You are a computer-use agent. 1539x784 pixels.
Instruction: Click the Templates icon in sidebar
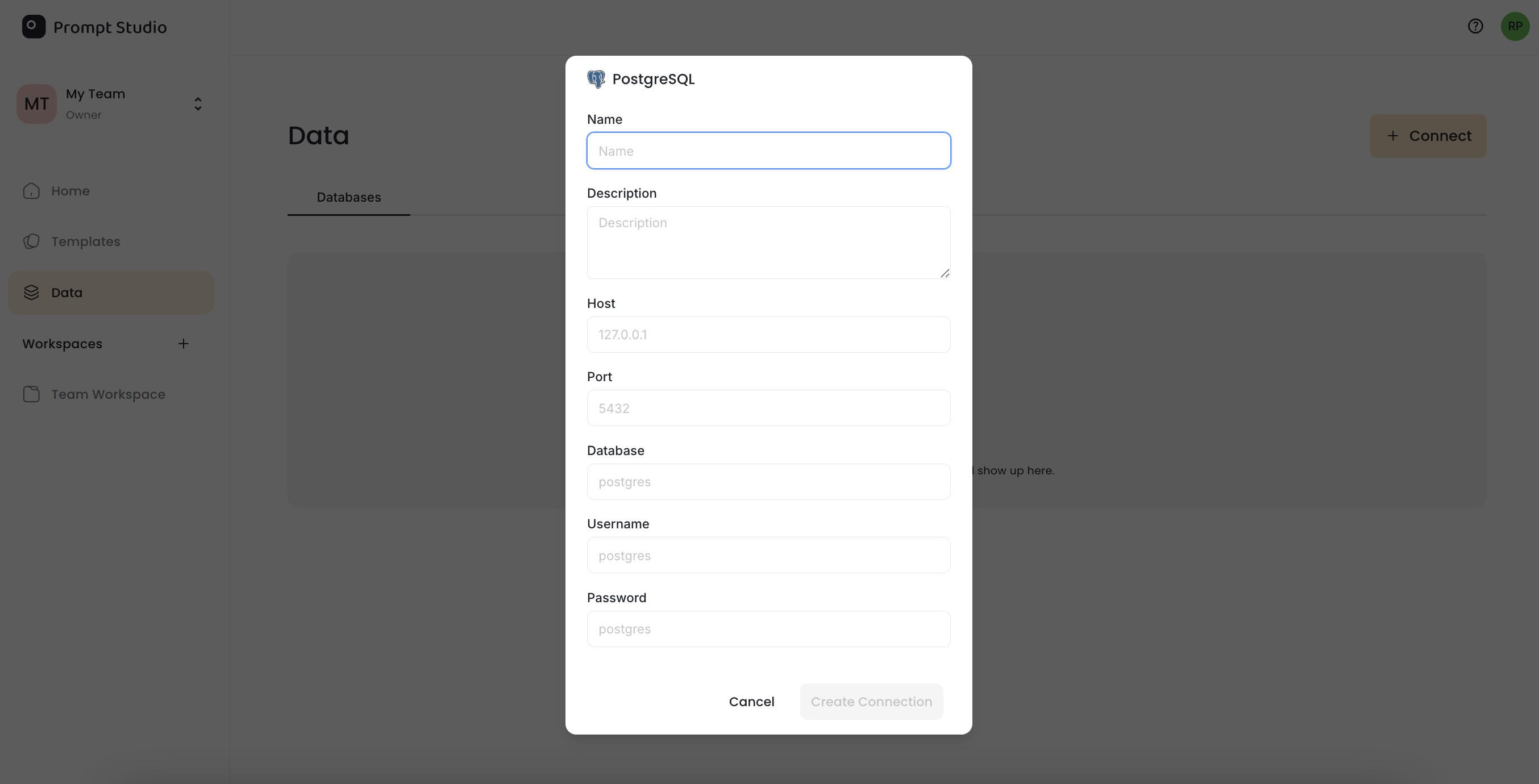(31, 242)
